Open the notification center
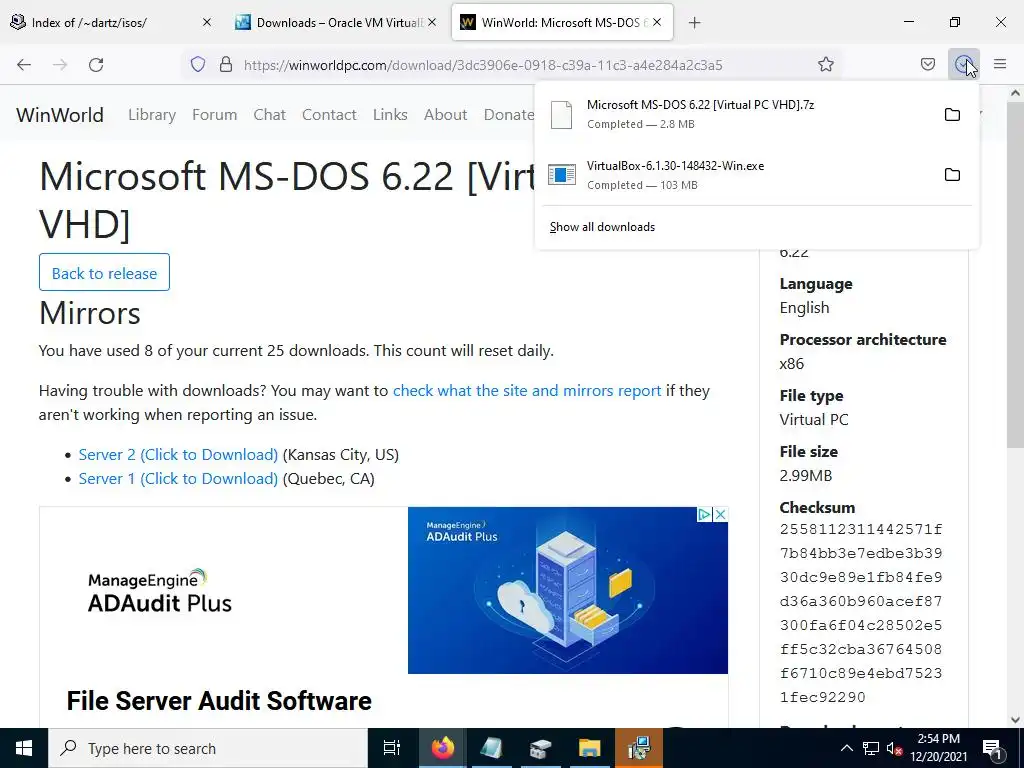The width and height of the screenshot is (1024, 768). click(991, 748)
